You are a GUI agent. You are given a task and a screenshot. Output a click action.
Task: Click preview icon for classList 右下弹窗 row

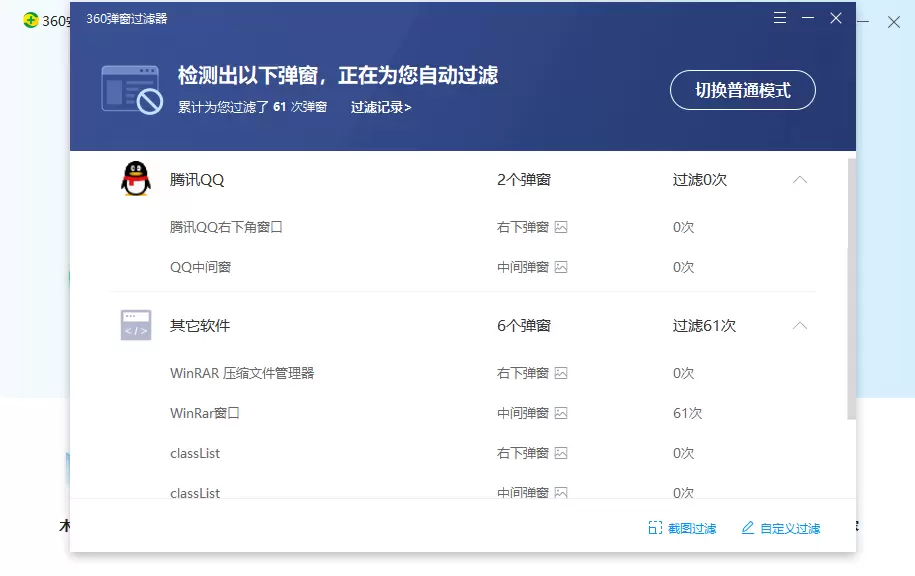(561, 453)
